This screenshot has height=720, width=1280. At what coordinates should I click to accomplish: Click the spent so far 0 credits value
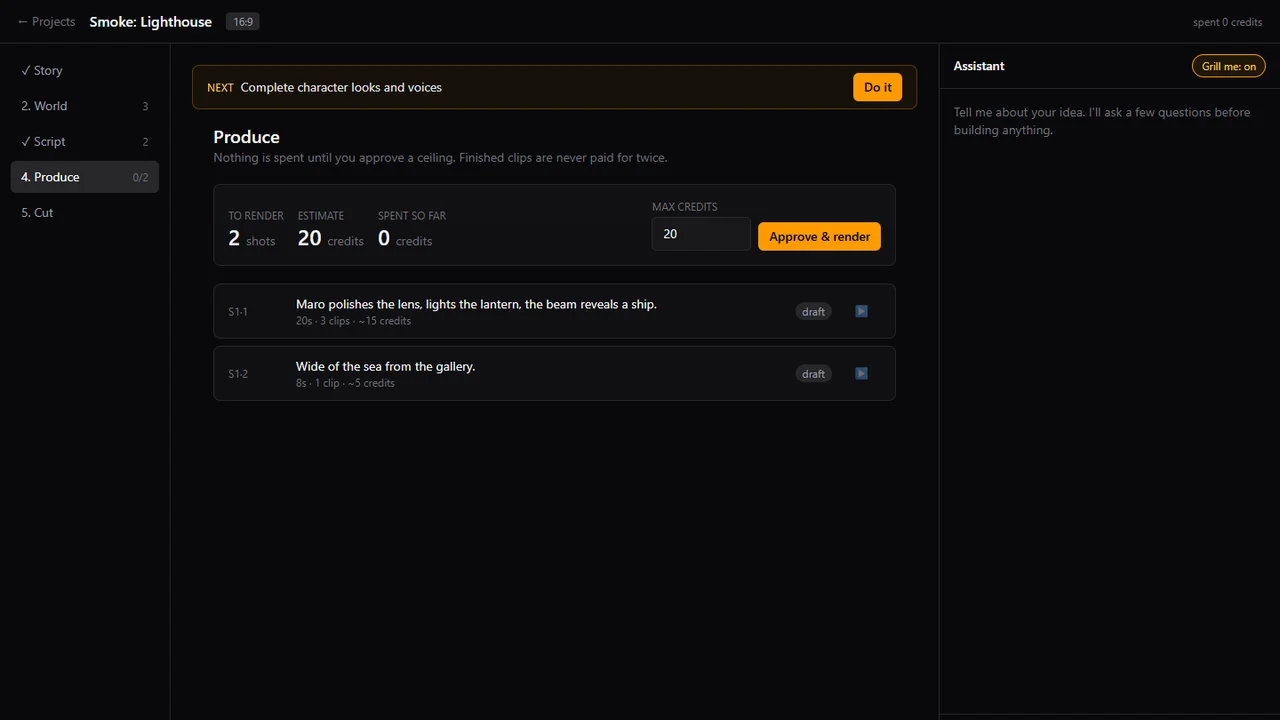405,238
